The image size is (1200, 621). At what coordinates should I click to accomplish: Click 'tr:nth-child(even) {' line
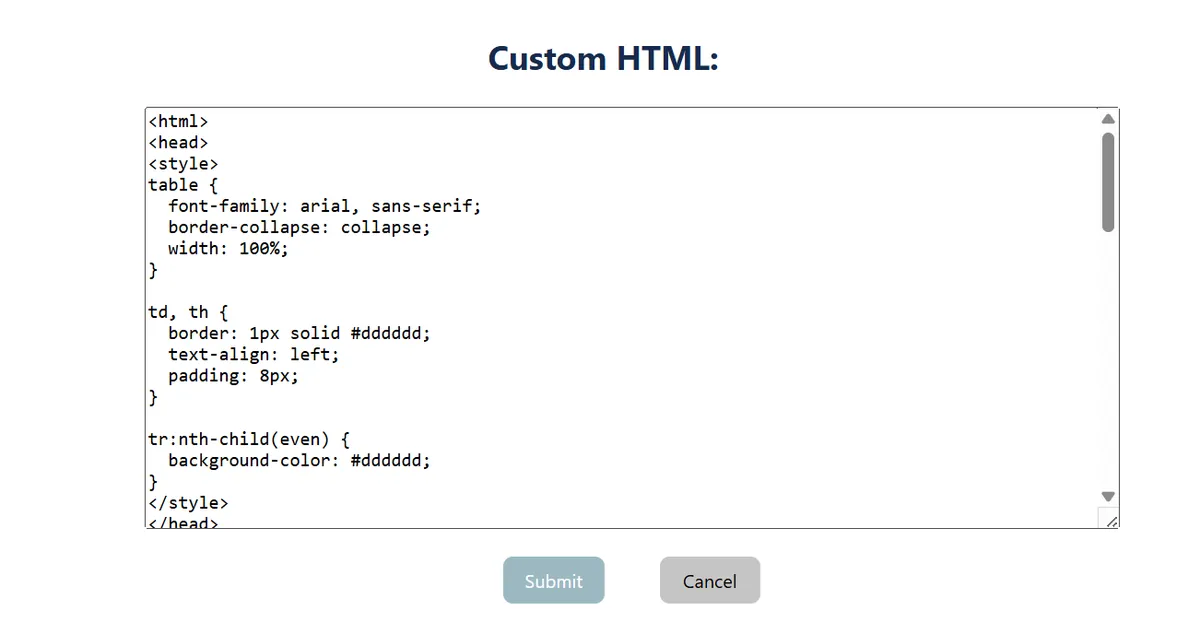249,439
